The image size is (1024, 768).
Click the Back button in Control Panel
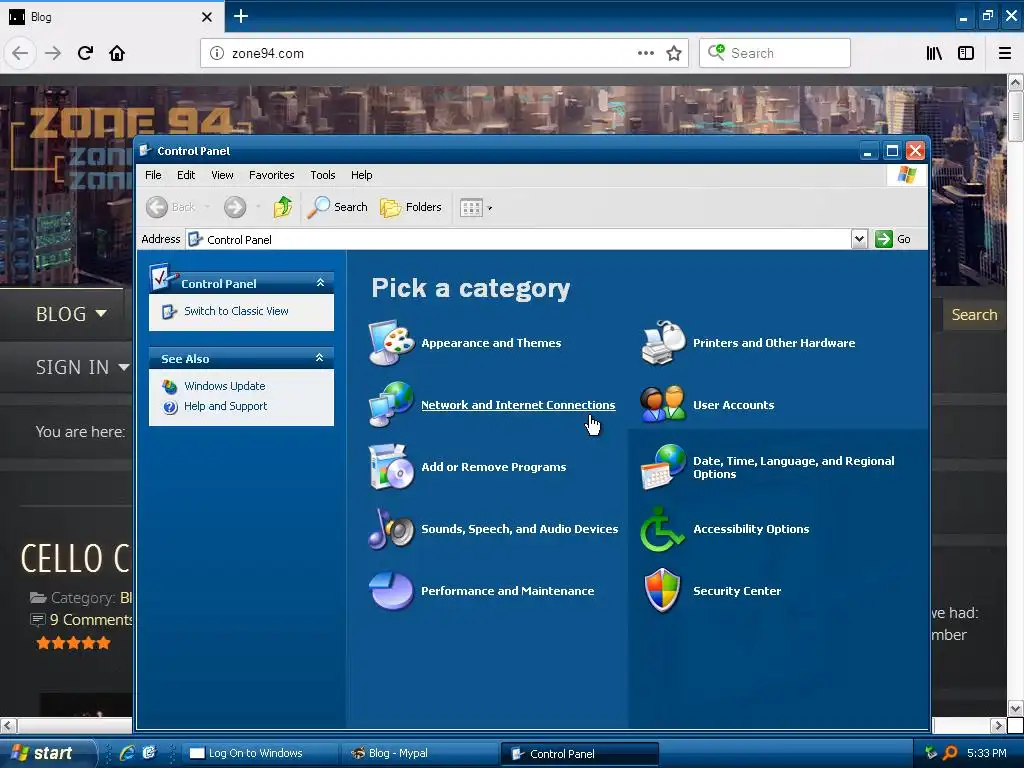tap(170, 207)
